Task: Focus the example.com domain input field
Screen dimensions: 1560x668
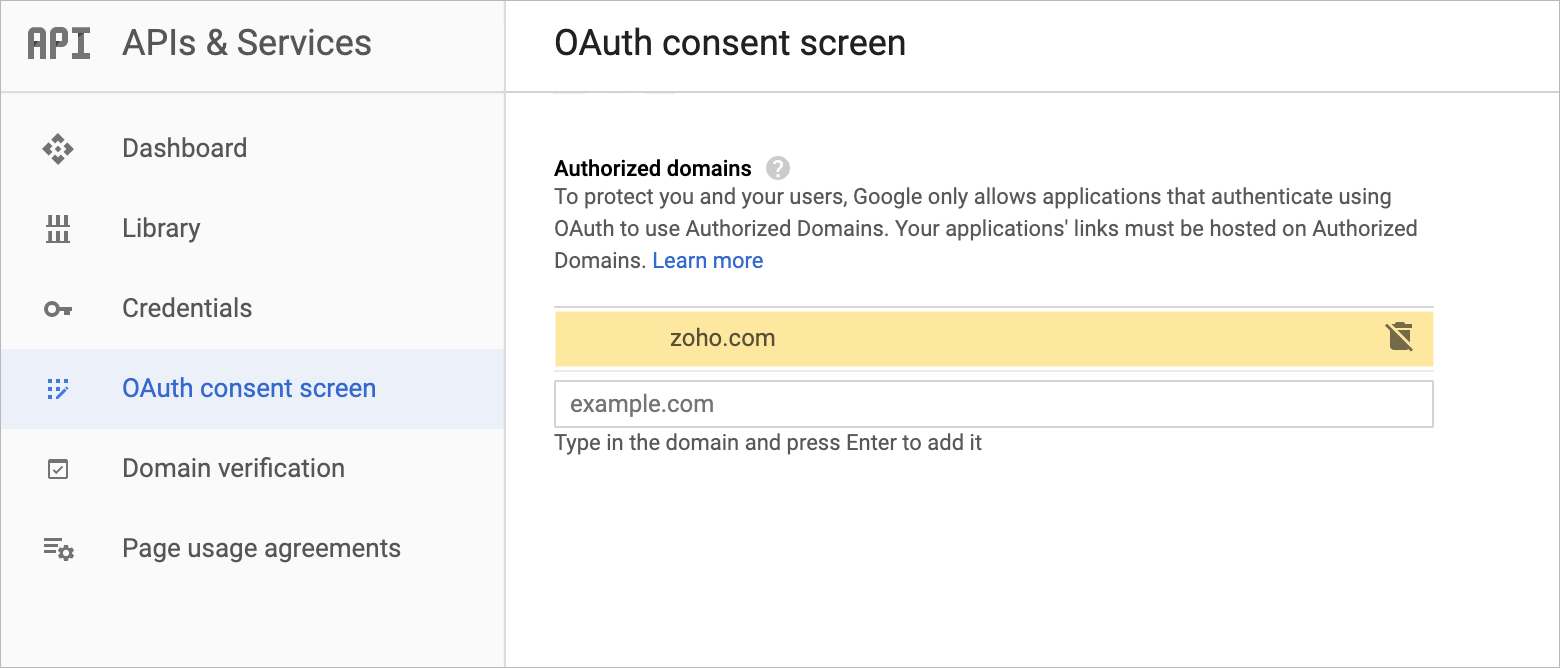Action: 993,404
